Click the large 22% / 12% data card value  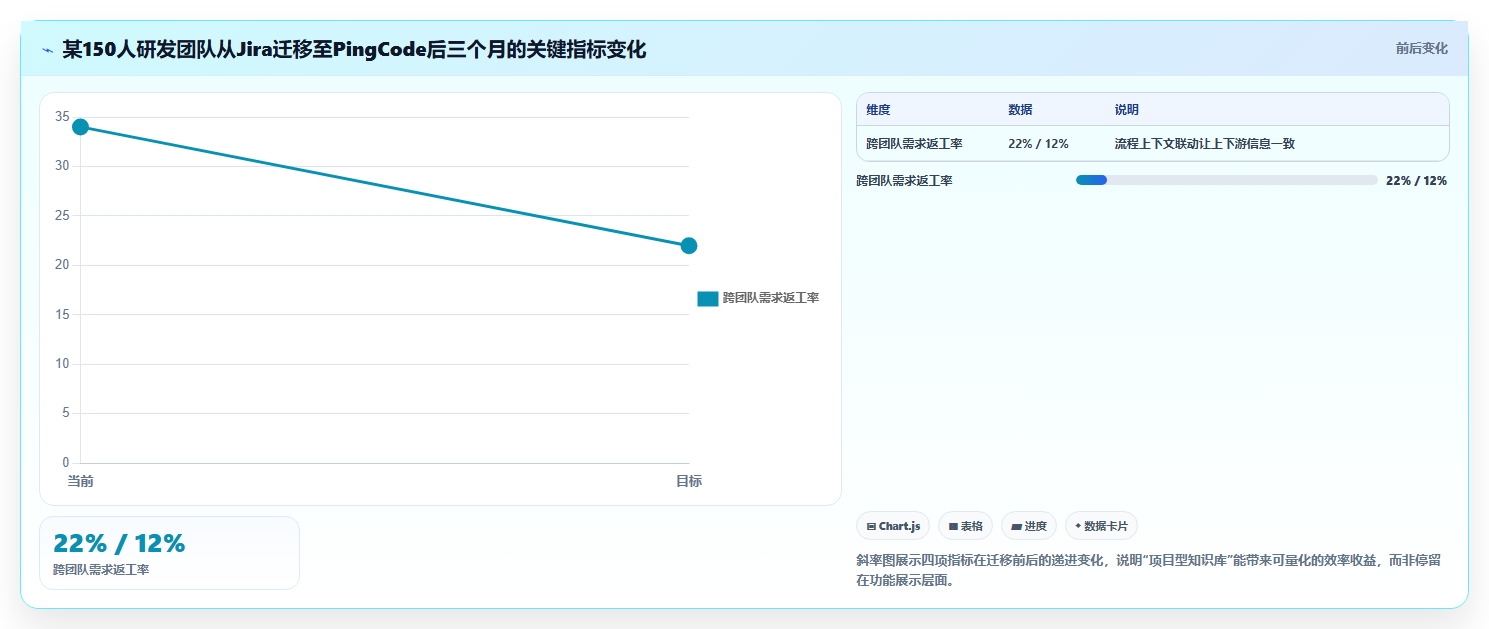click(119, 543)
